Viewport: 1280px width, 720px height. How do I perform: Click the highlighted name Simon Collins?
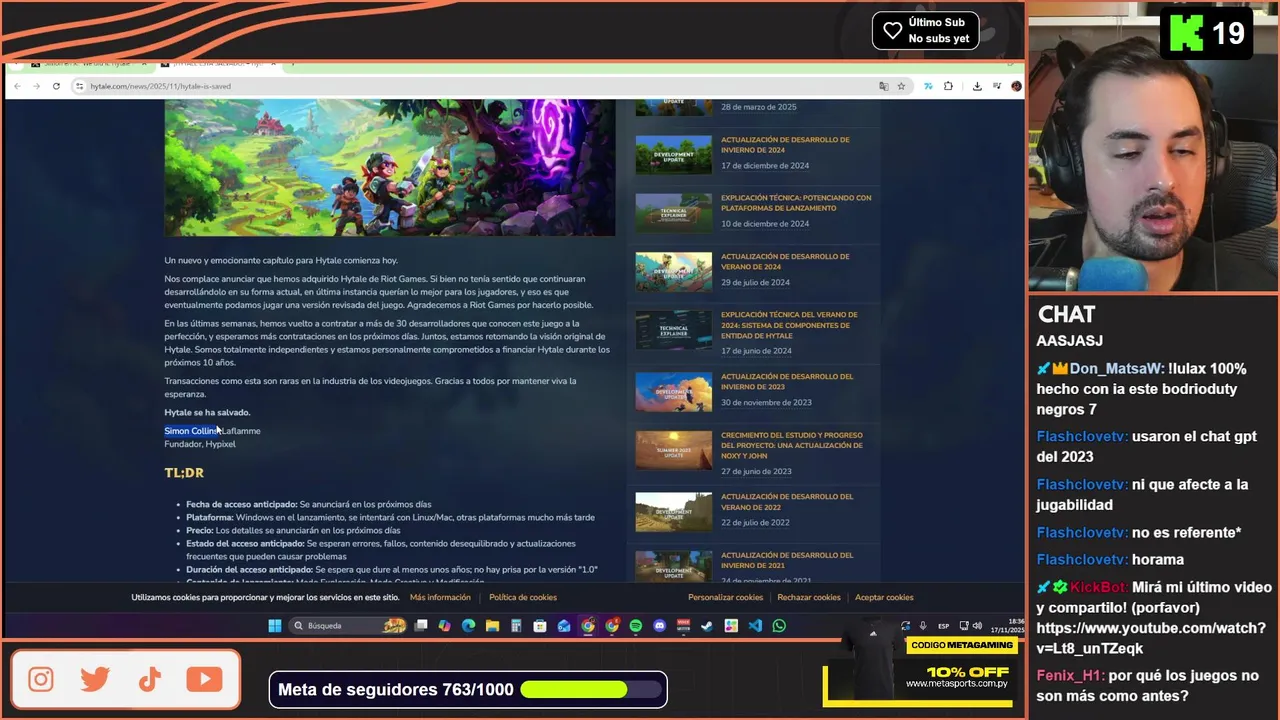coord(191,431)
